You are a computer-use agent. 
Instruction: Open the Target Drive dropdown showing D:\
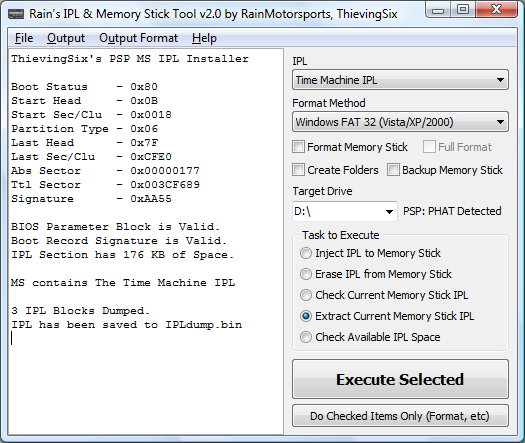tap(345, 211)
